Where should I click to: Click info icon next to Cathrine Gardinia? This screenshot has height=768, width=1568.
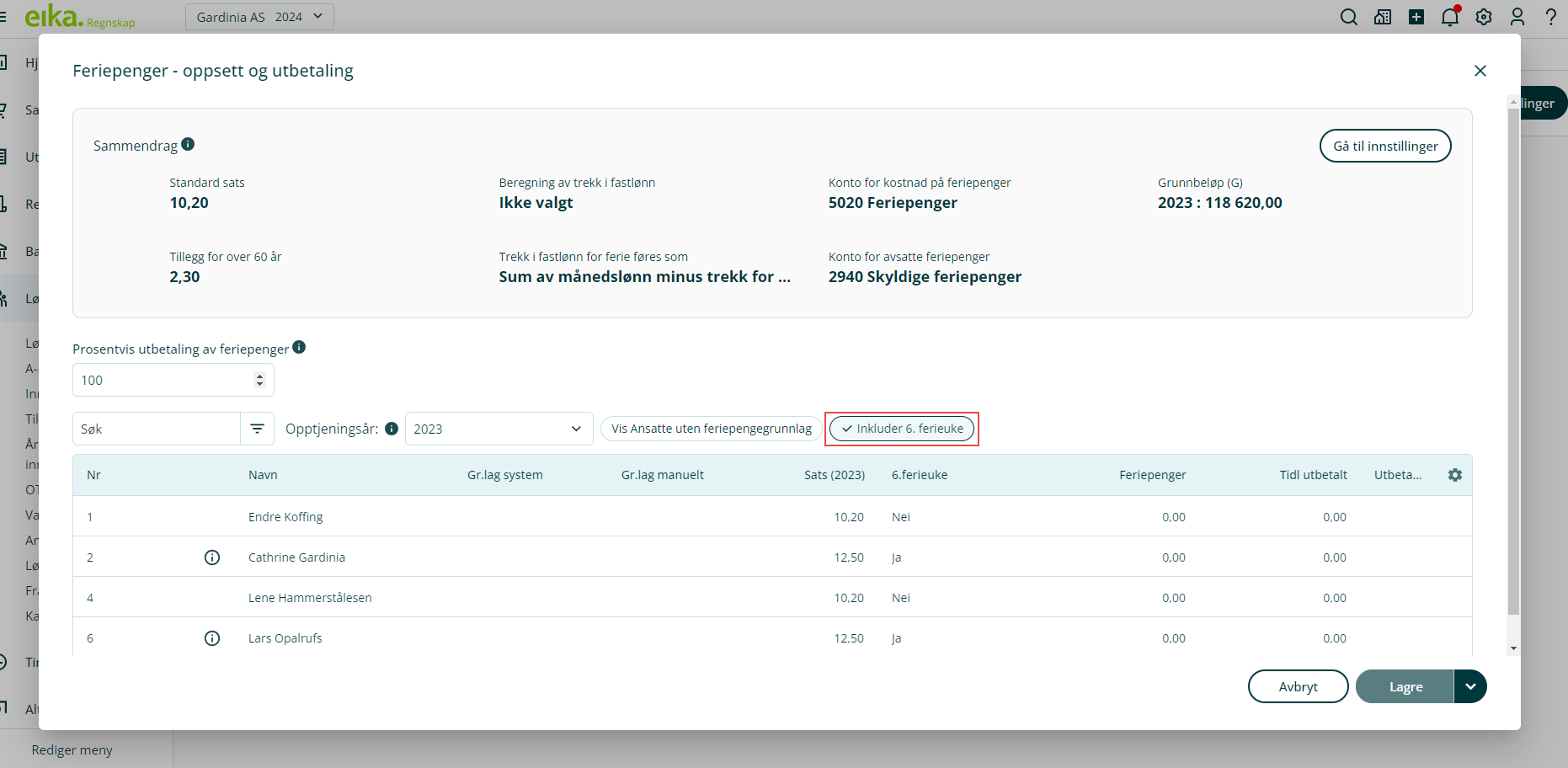point(212,557)
